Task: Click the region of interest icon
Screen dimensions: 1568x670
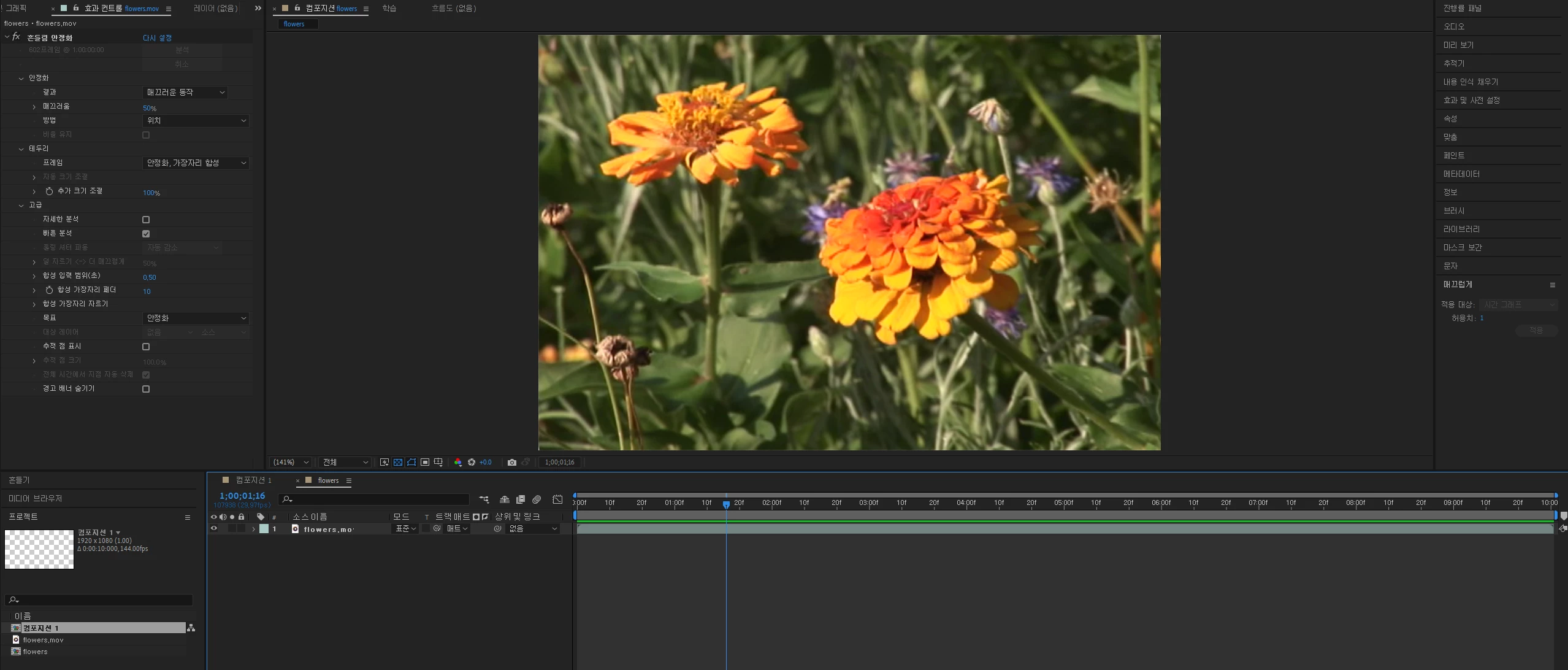Action: 425,463
